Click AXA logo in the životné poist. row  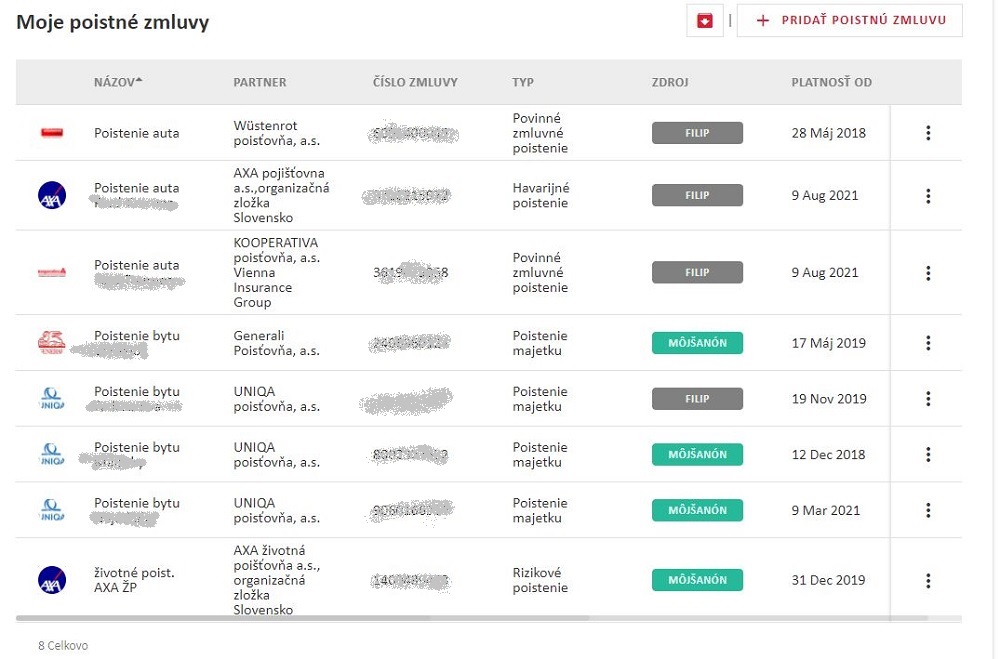click(x=52, y=580)
